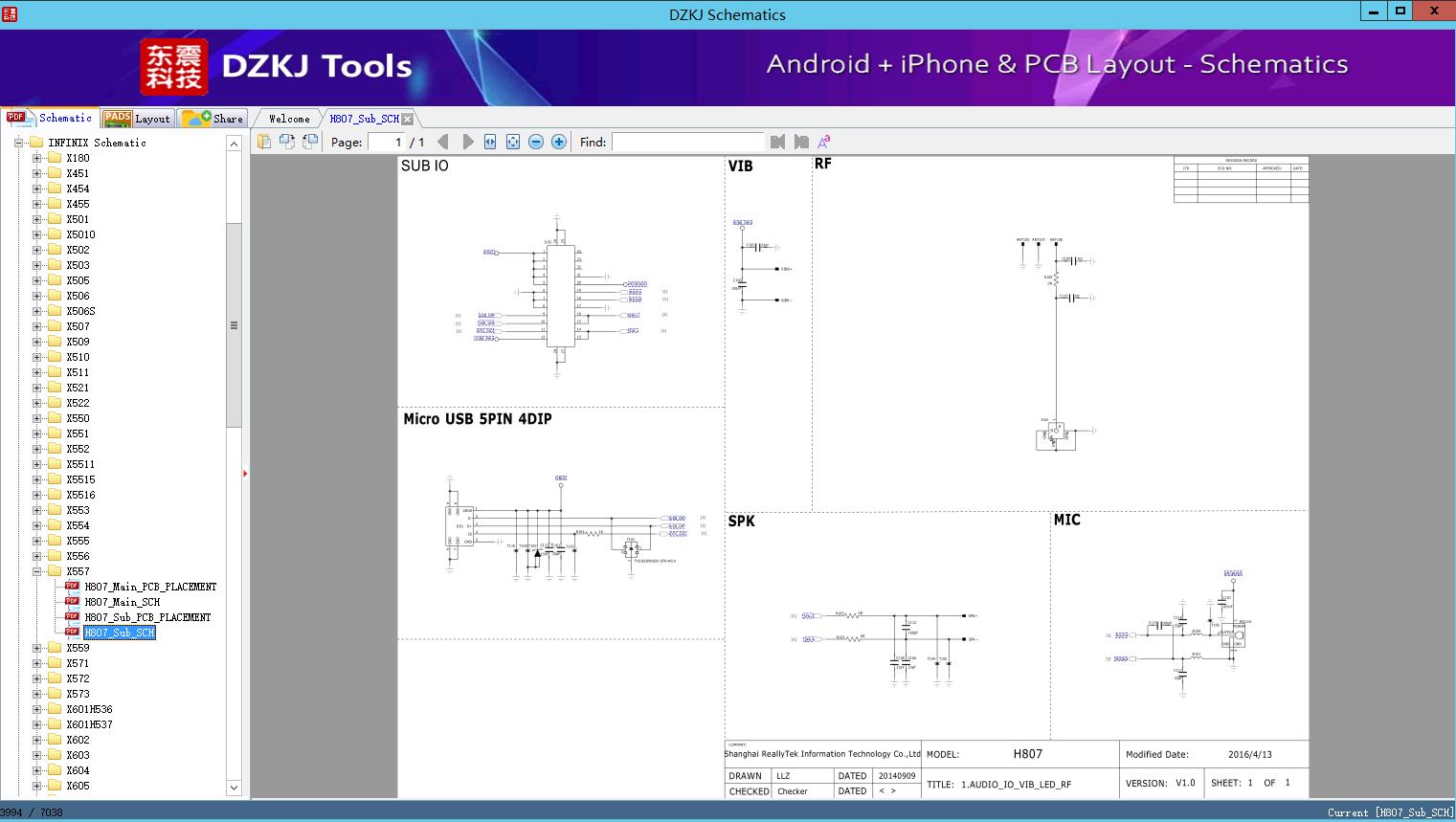
Task: Zoom out using the minus magnifier icon
Action: [x=535, y=141]
